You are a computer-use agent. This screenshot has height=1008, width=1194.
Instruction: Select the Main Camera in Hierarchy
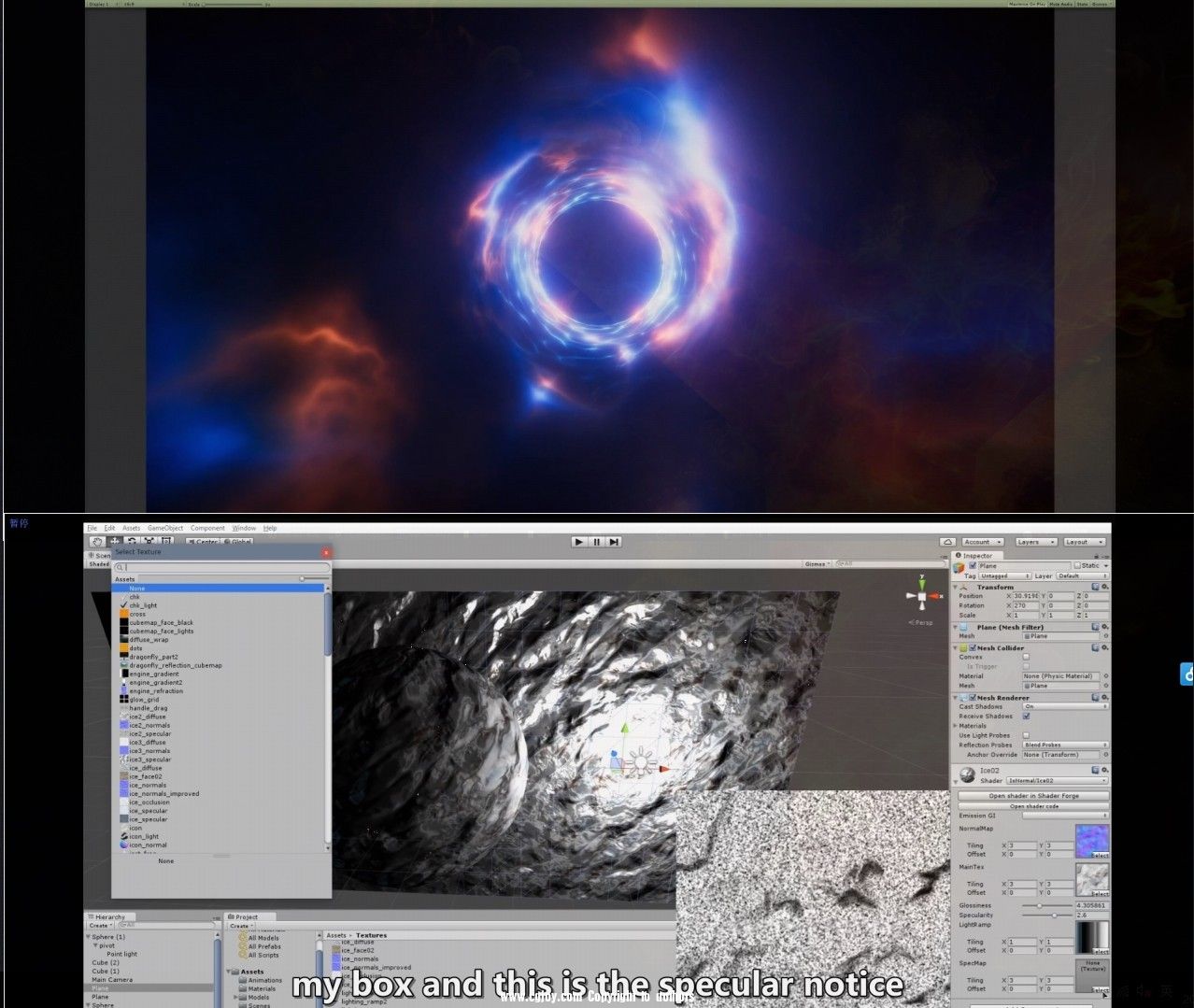112,980
